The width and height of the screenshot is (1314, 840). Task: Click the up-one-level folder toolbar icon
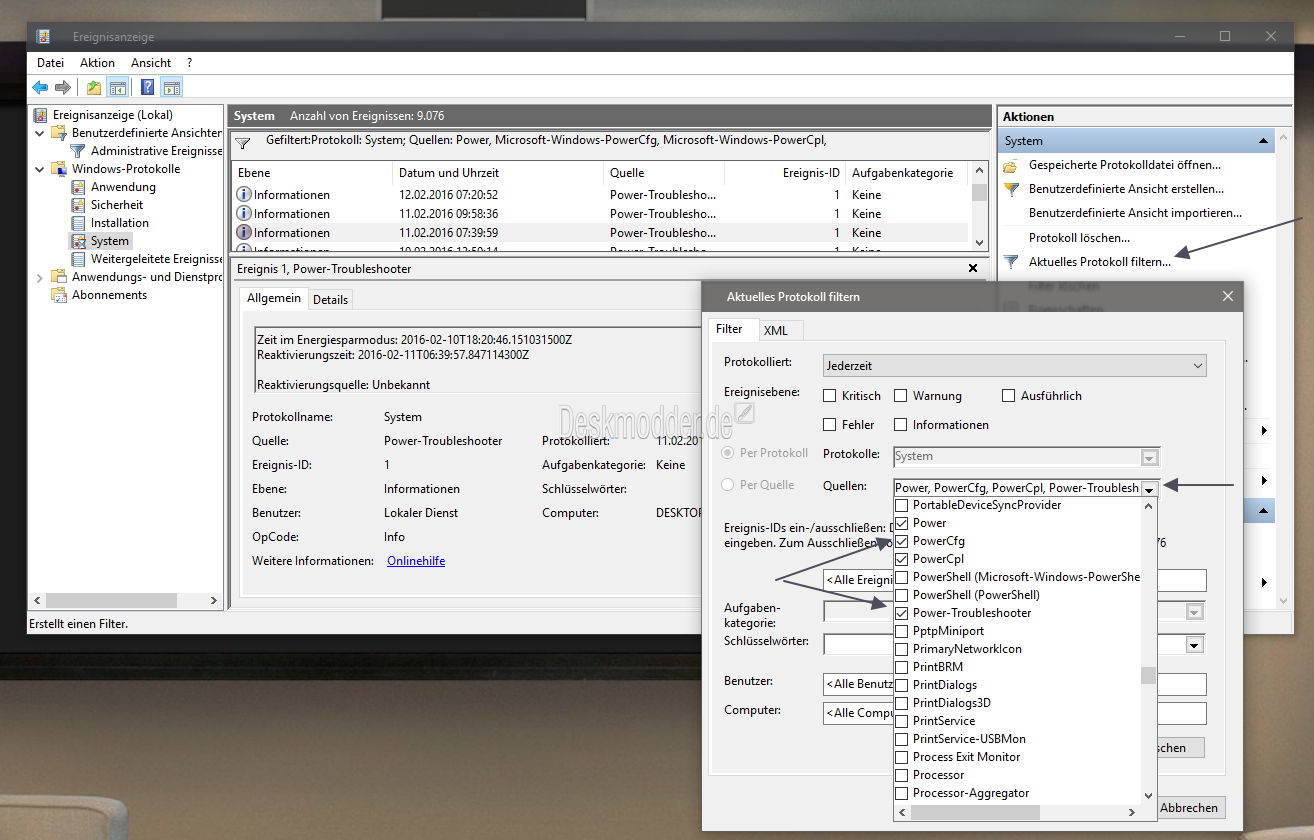coord(94,87)
